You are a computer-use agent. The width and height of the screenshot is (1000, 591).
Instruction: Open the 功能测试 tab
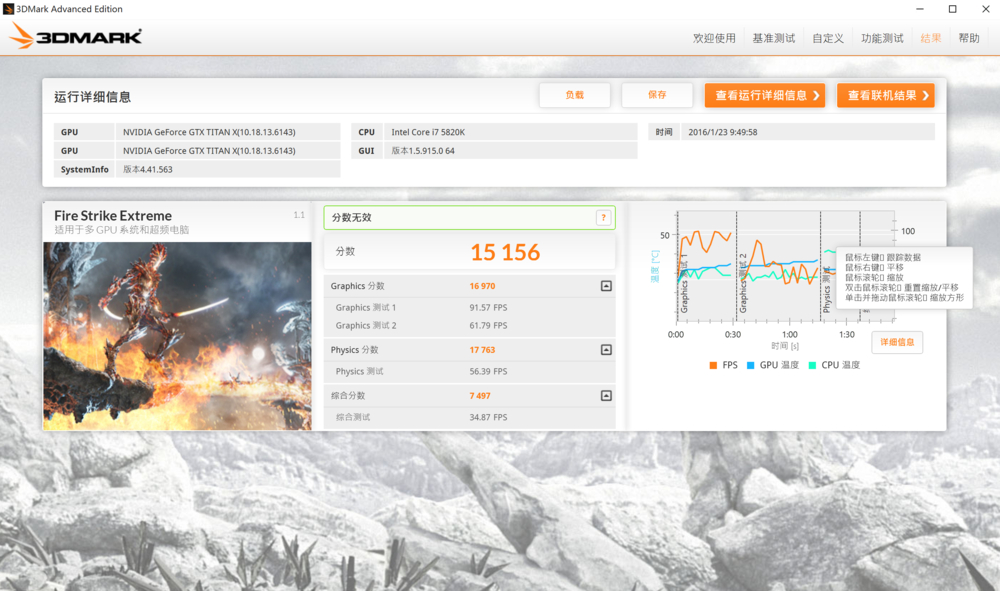[882, 38]
